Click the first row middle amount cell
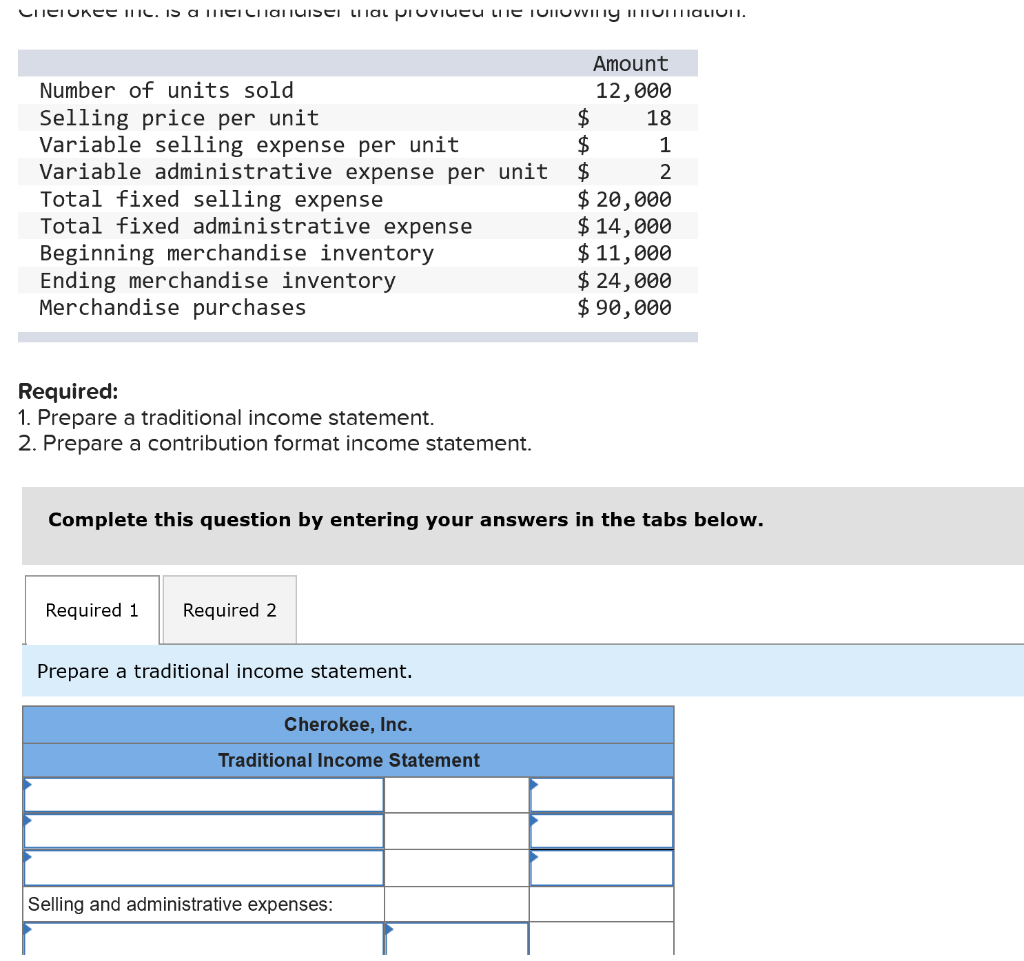The height and width of the screenshot is (961, 1024). pos(456,794)
